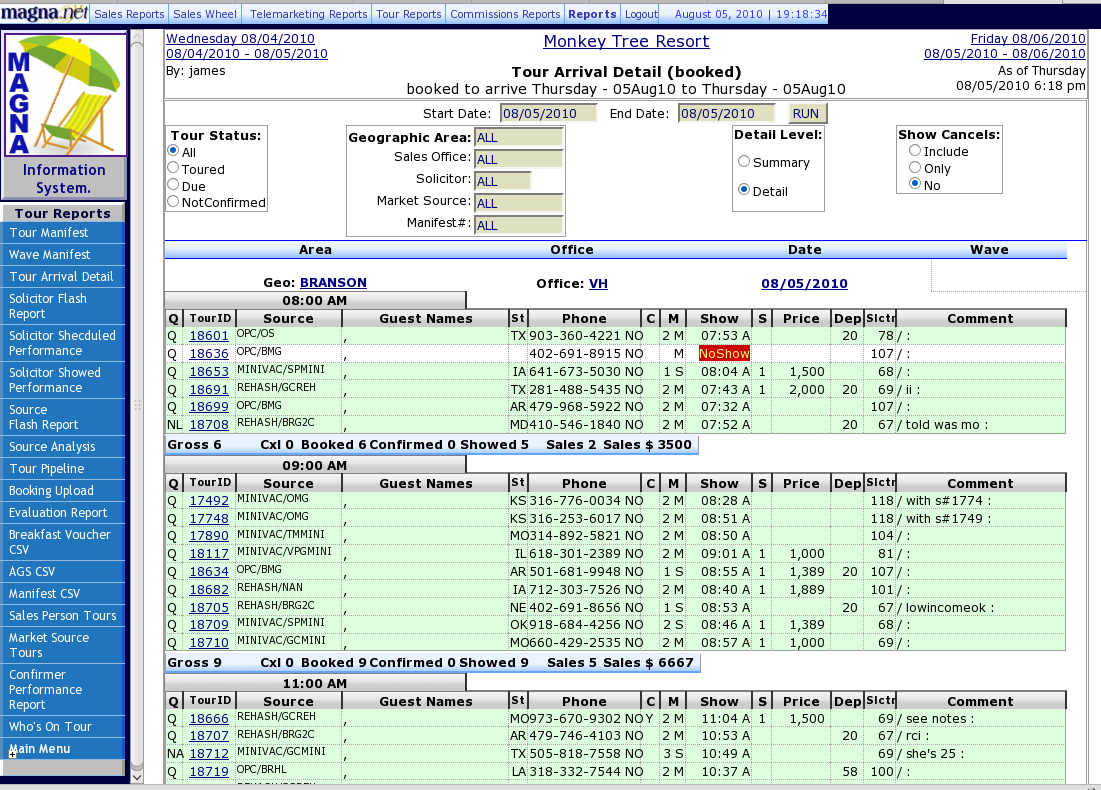Open Confirmer Performance Report in sidebar
Screen dimensions: 1101x790
(x=63, y=690)
